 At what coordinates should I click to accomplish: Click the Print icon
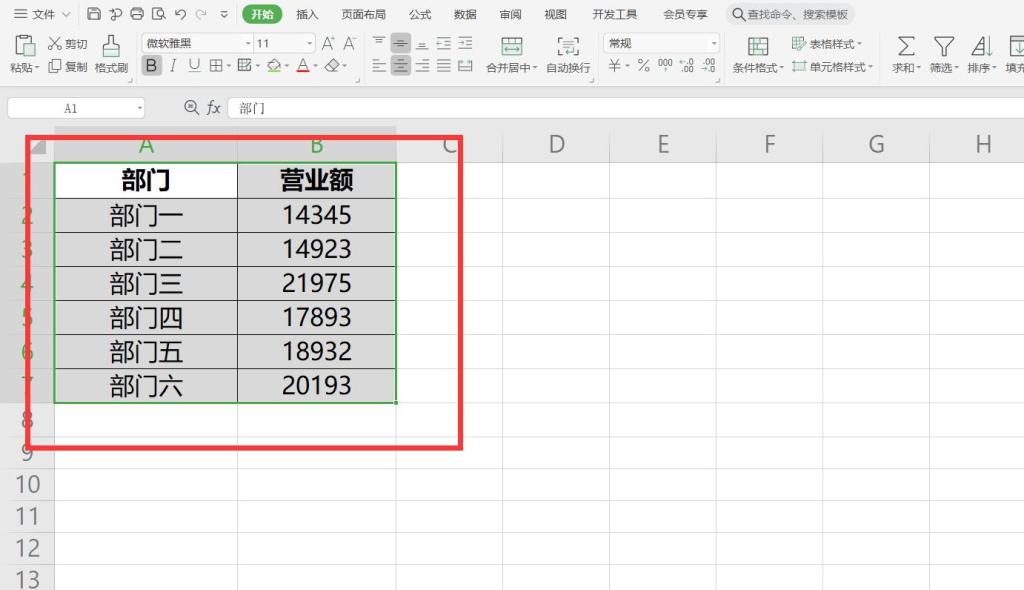click(135, 13)
